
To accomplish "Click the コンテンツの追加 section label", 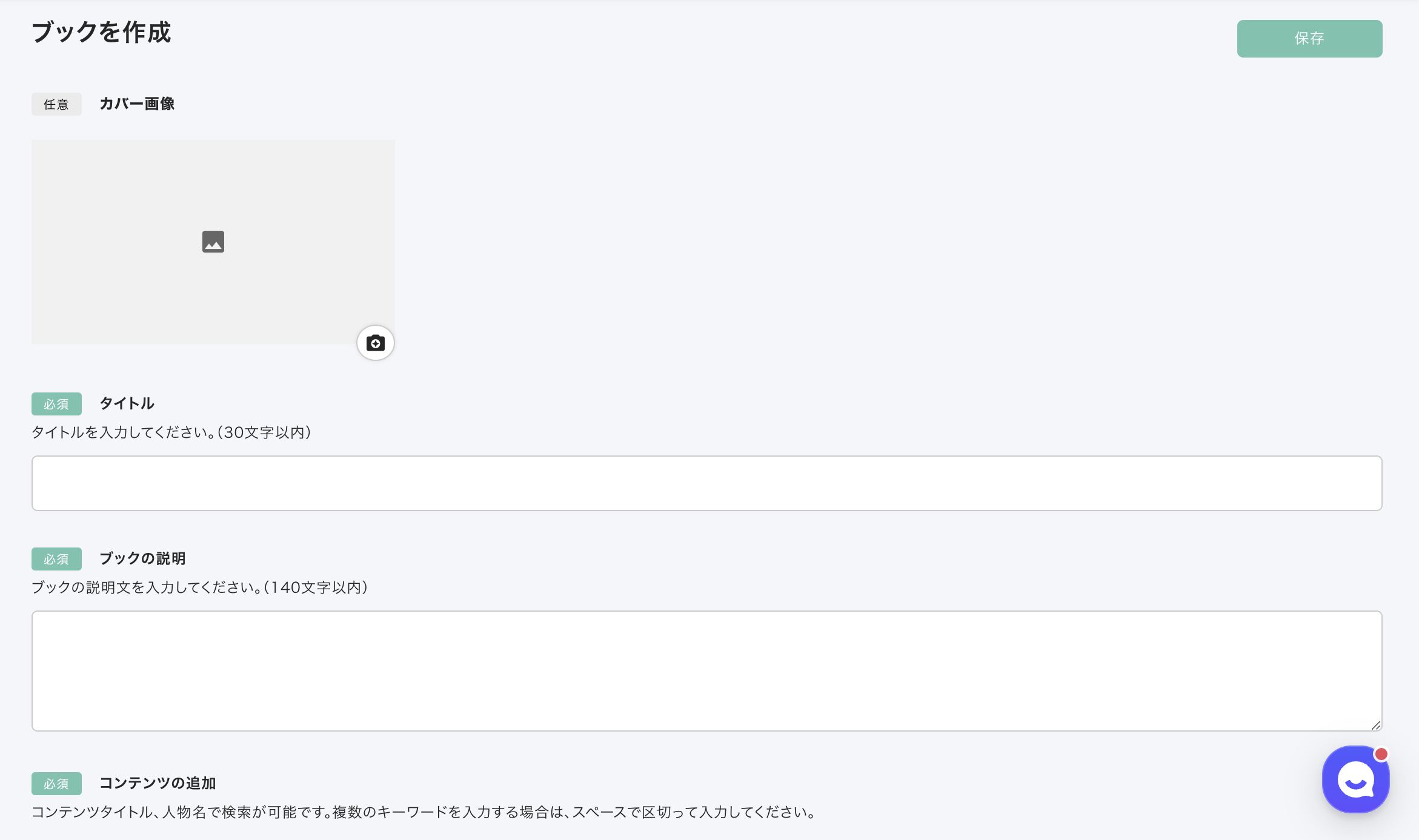I will (x=158, y=783).
